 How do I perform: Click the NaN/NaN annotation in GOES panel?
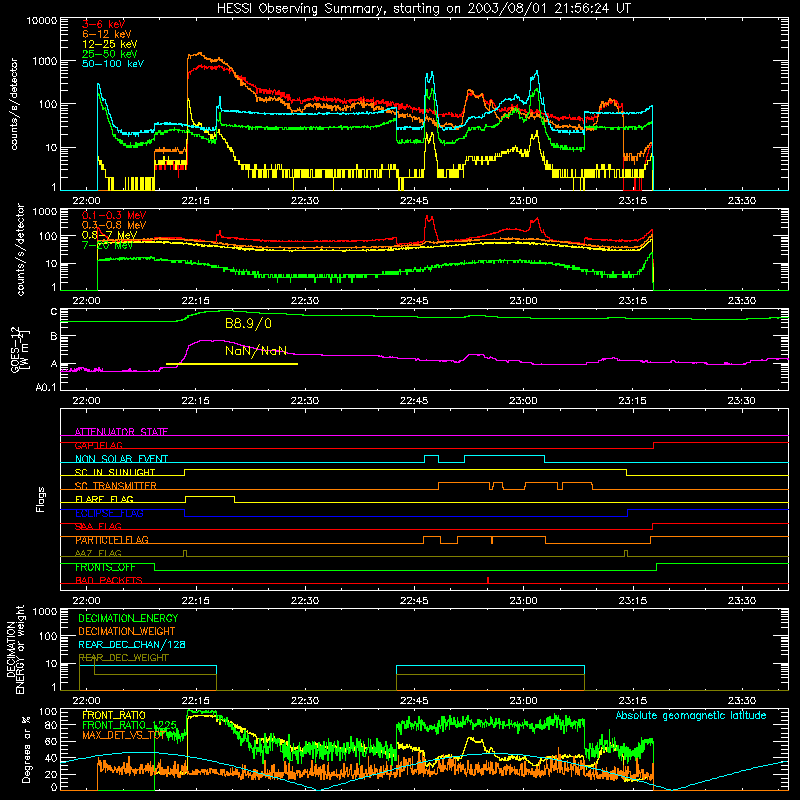click(256, 351)
